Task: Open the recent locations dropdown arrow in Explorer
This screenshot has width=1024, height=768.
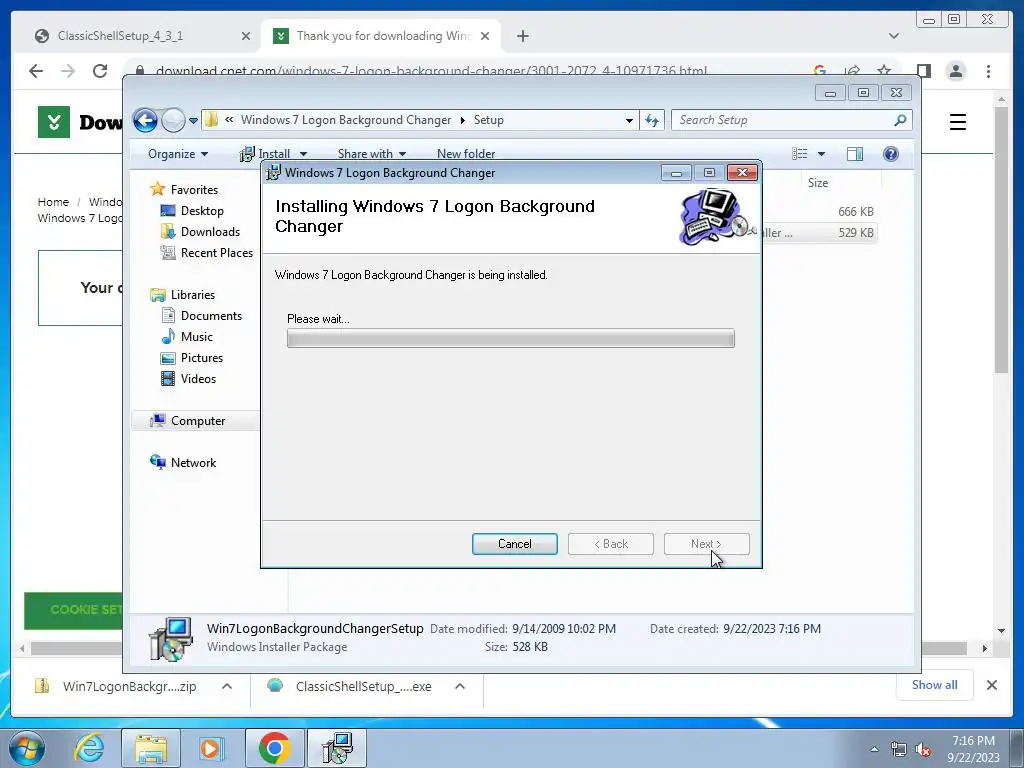Action: pyautogui.click(x=193, y=121)
